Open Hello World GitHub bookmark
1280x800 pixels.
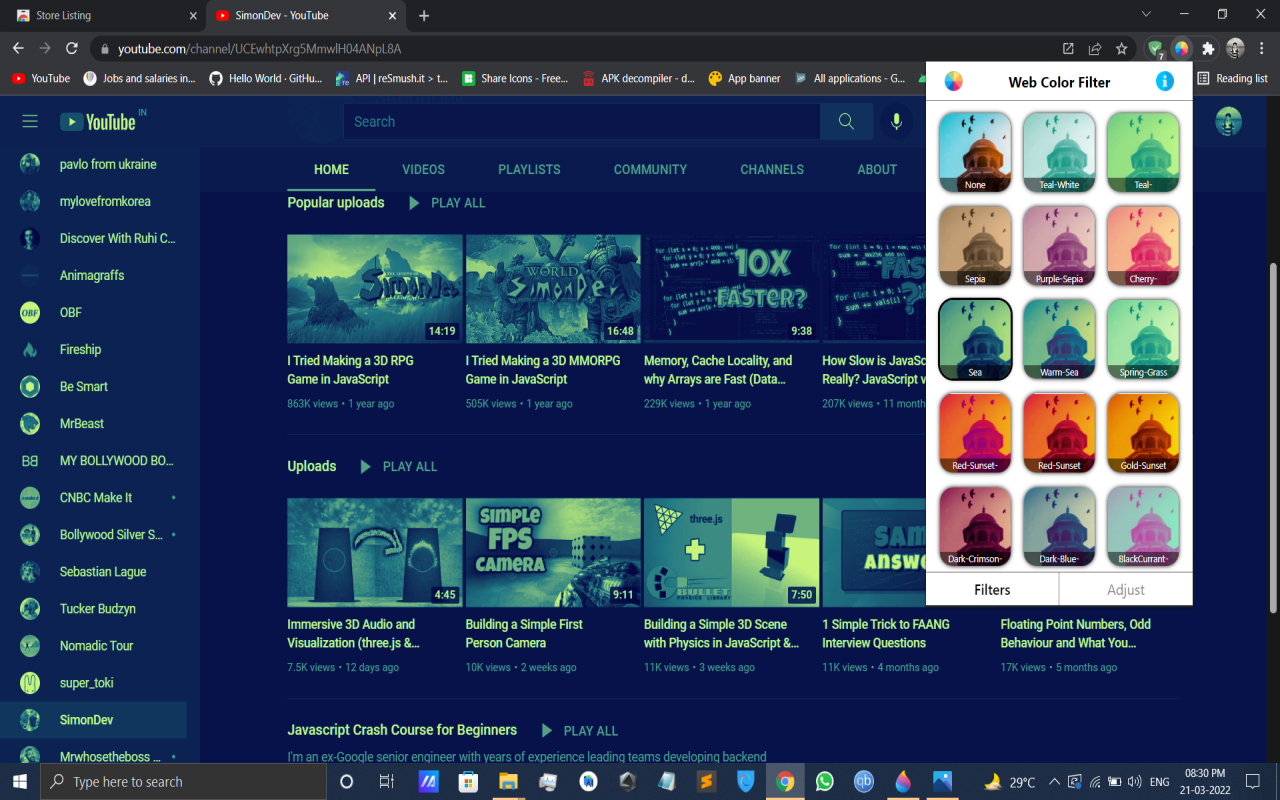(265, 78)
